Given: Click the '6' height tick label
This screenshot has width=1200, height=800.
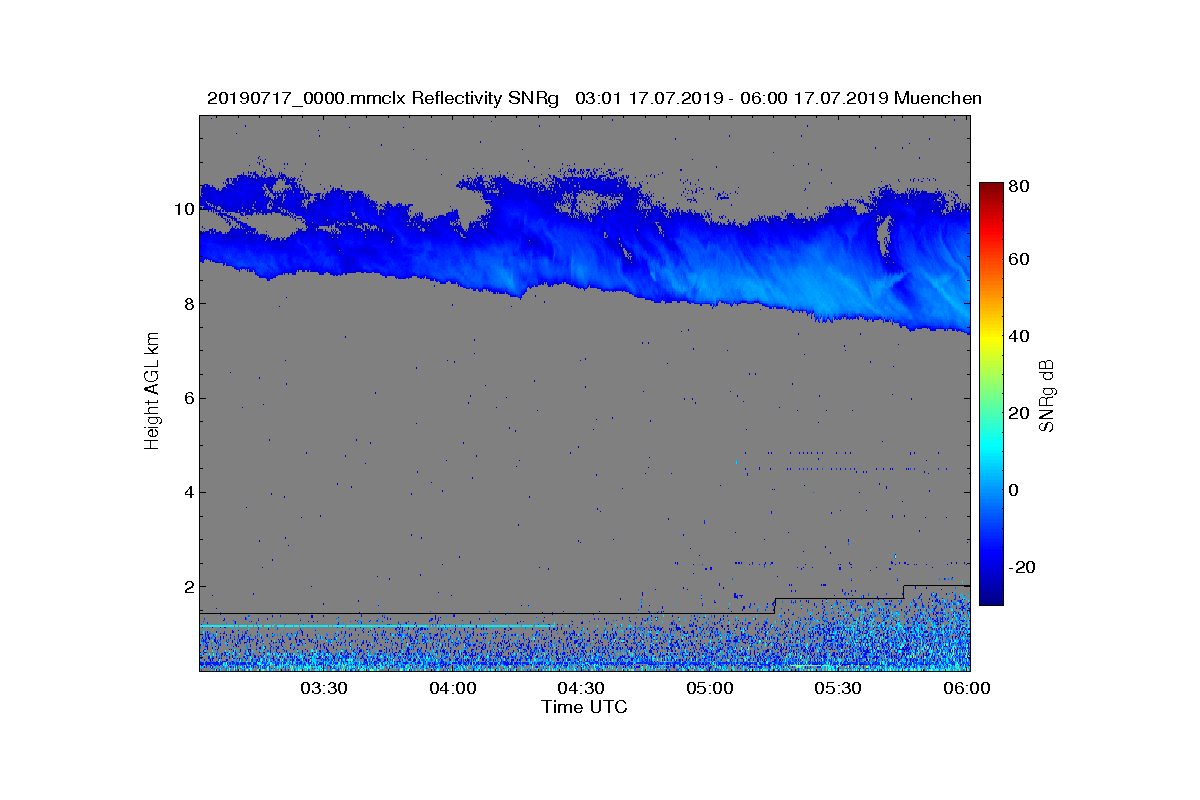Looking at the screenshot, I should [x=187, y=398].
